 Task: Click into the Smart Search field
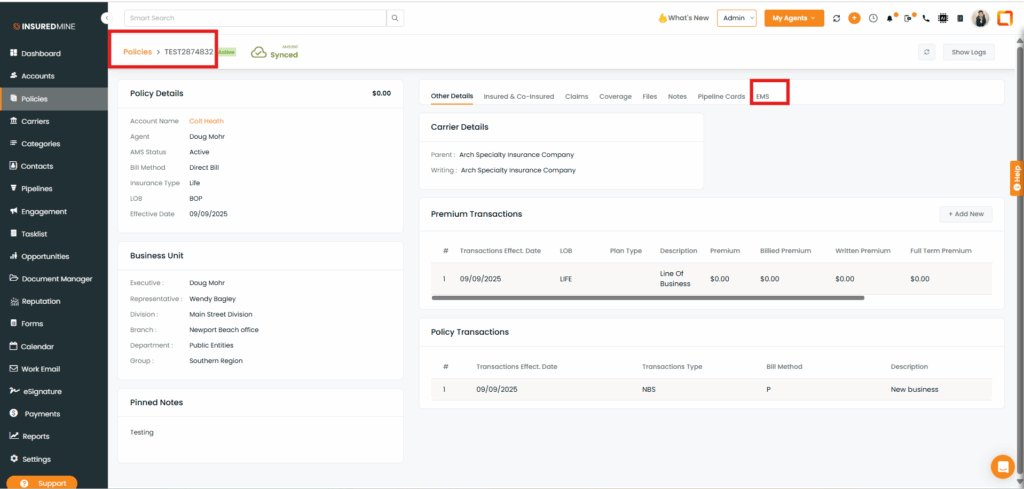click(255, 18)
